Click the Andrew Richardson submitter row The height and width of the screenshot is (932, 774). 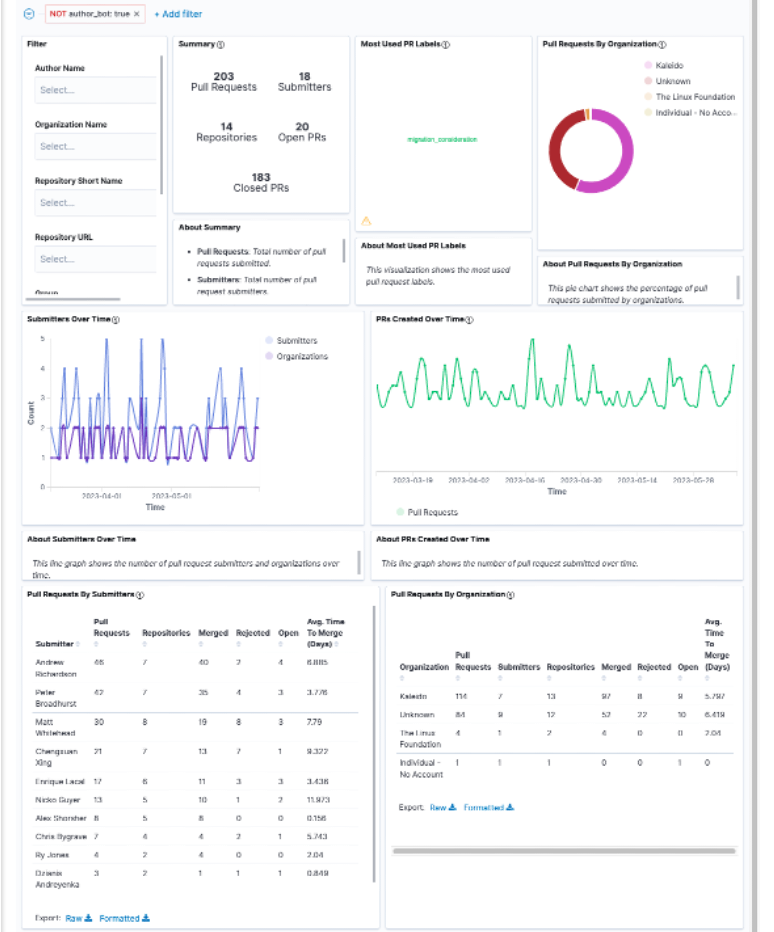coord(196,668)
